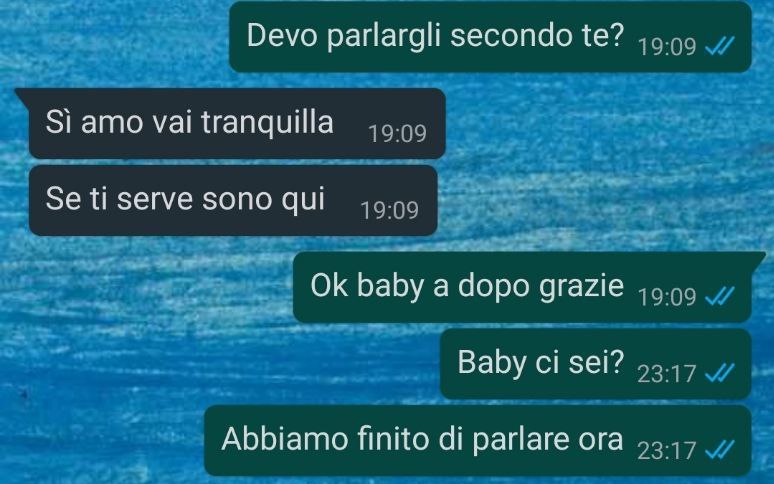
Task: Select the 'Abbiamo finito di parlare ora' message
Action: (478, 441)
